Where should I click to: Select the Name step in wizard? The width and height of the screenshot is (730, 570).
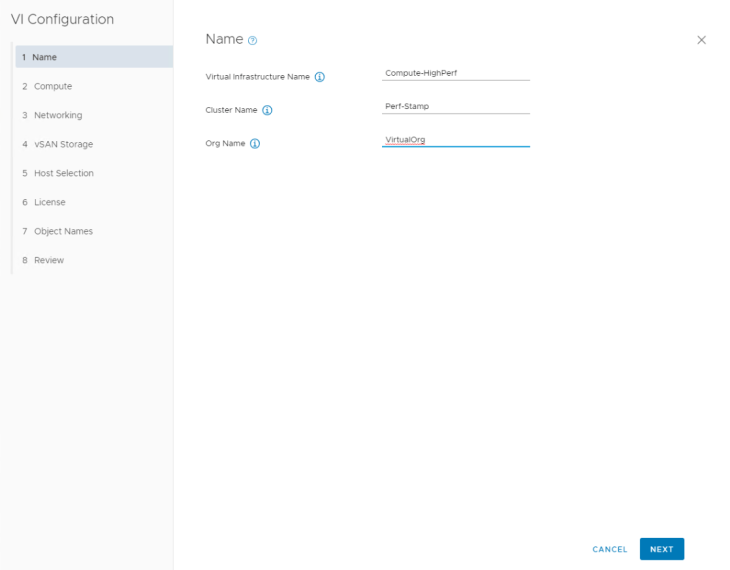point(90,57)
